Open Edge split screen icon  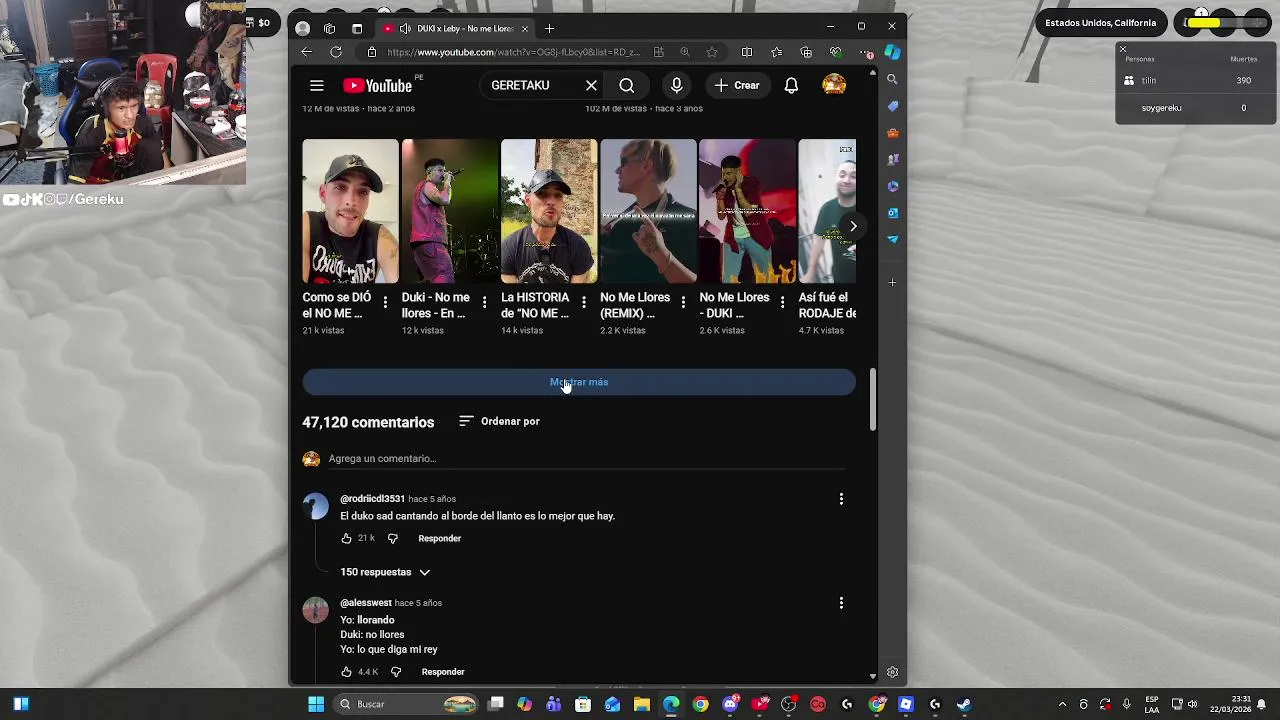747,52
